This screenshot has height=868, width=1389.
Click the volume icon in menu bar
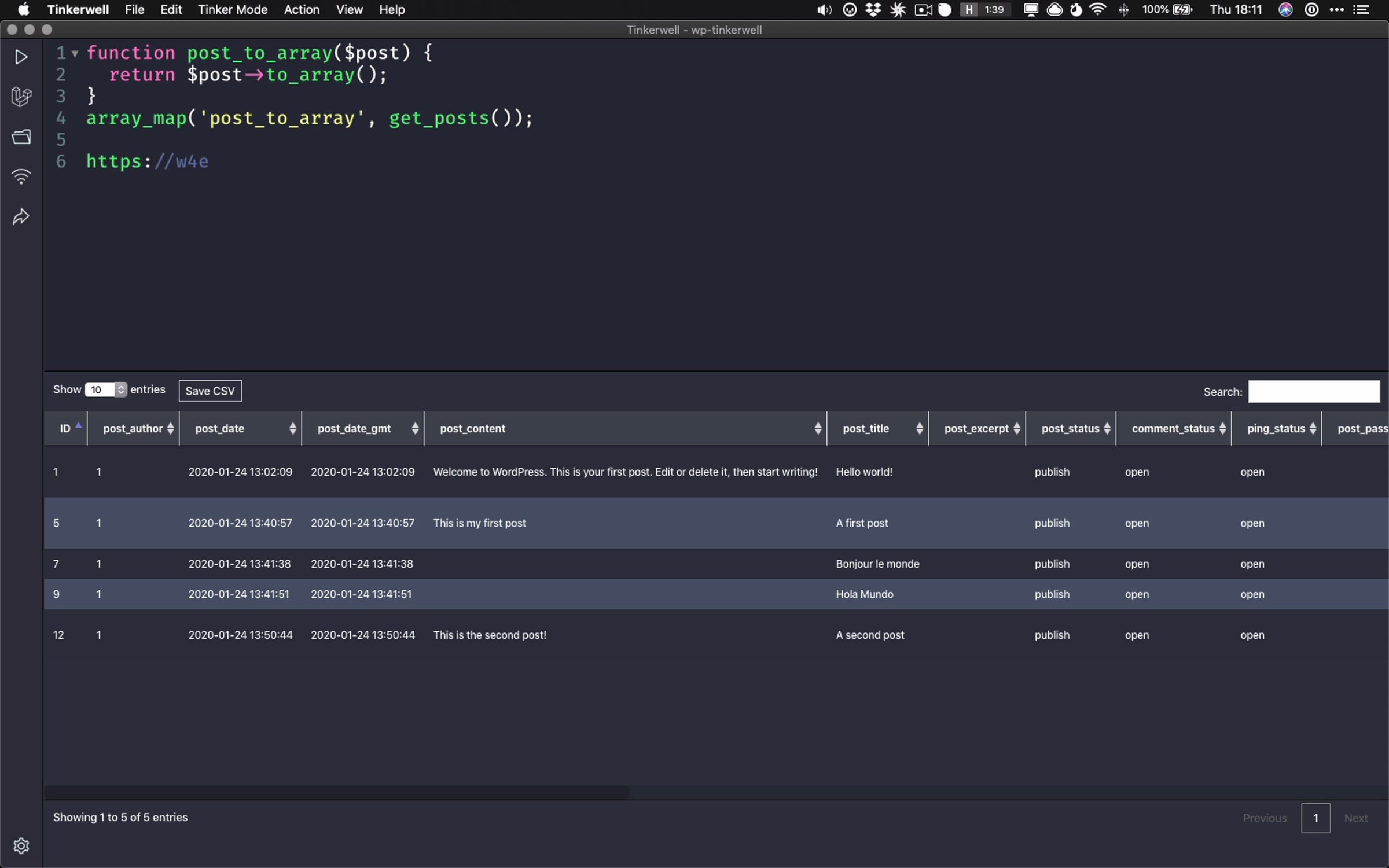824,9
